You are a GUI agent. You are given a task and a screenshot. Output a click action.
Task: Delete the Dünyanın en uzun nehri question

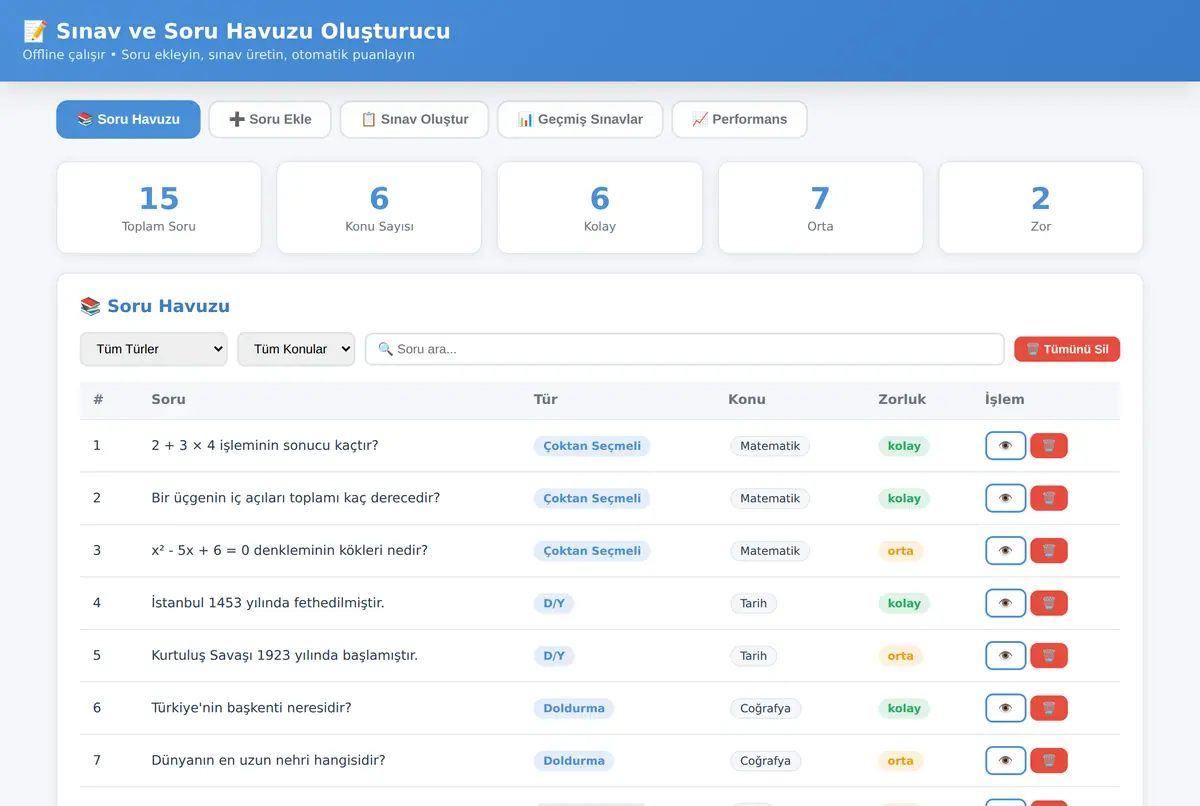pyautogui.click(x=1049, y=761)
